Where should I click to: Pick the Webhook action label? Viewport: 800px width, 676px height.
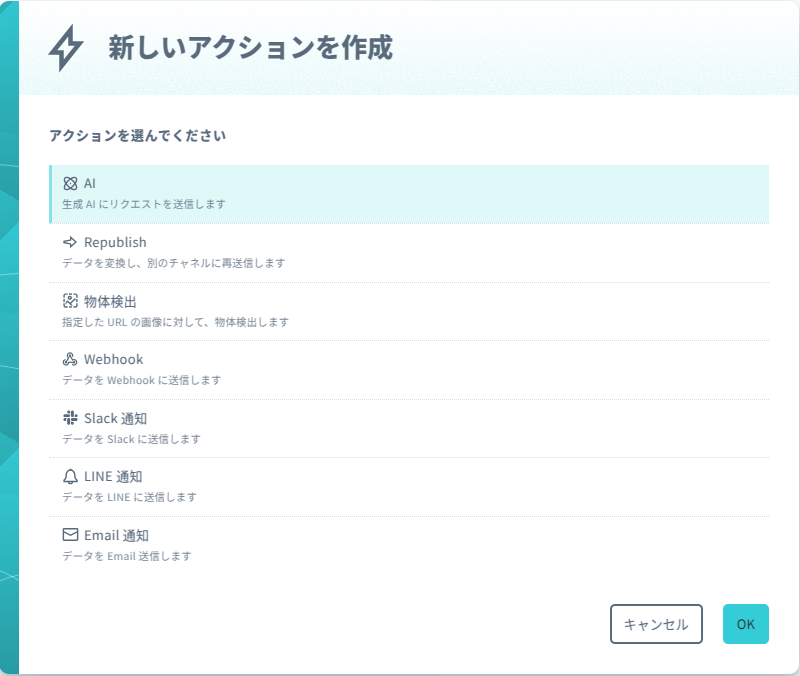point(113,360)
